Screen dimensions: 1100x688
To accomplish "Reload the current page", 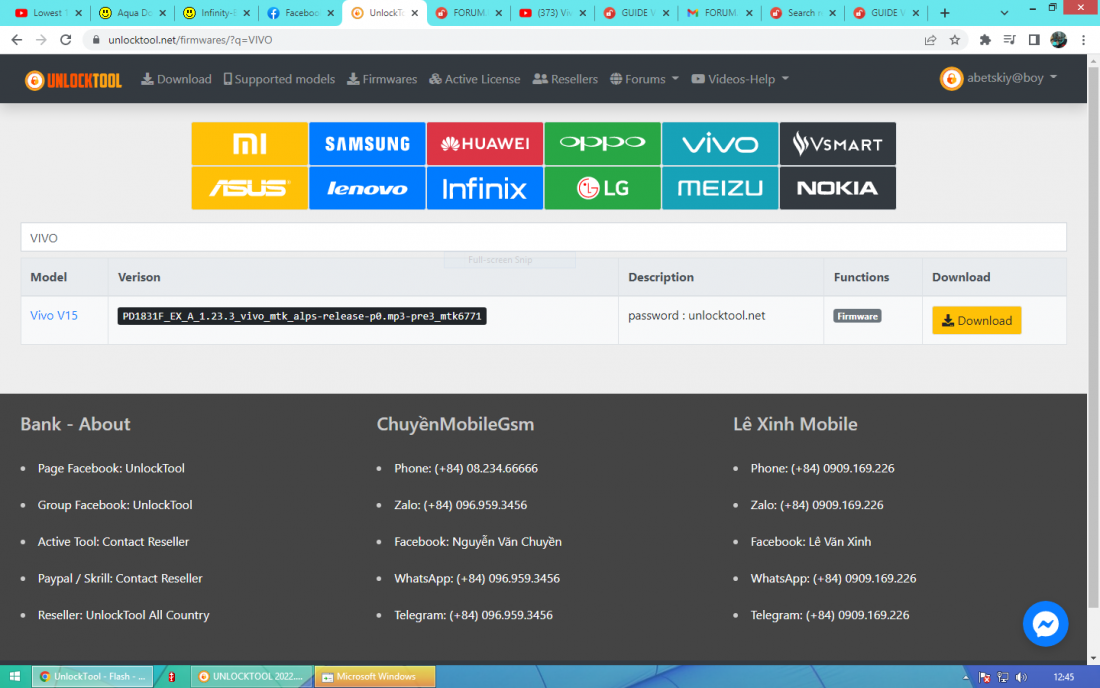I will coord(66,40).
